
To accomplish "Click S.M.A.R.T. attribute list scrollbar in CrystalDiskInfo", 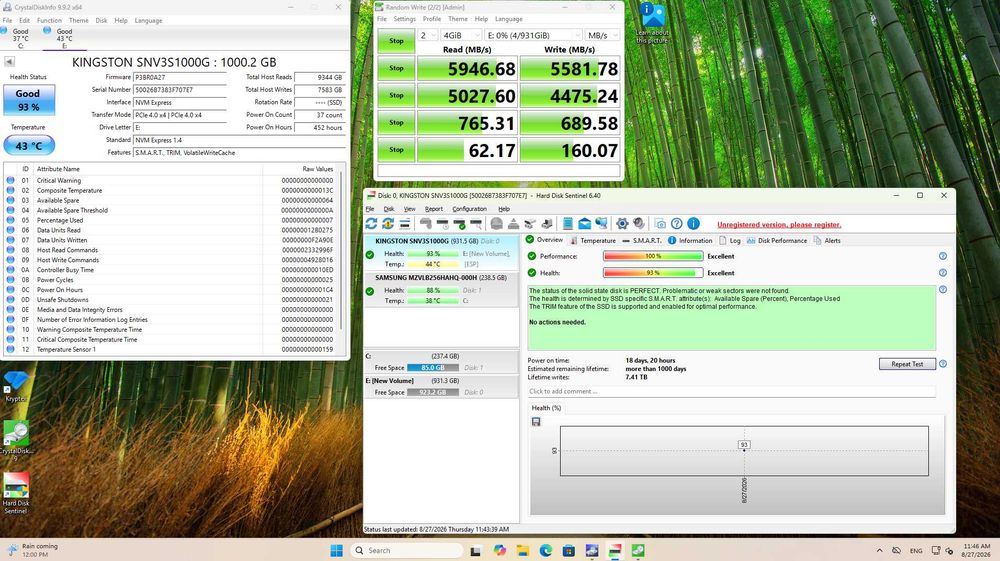I will point(342,249).
